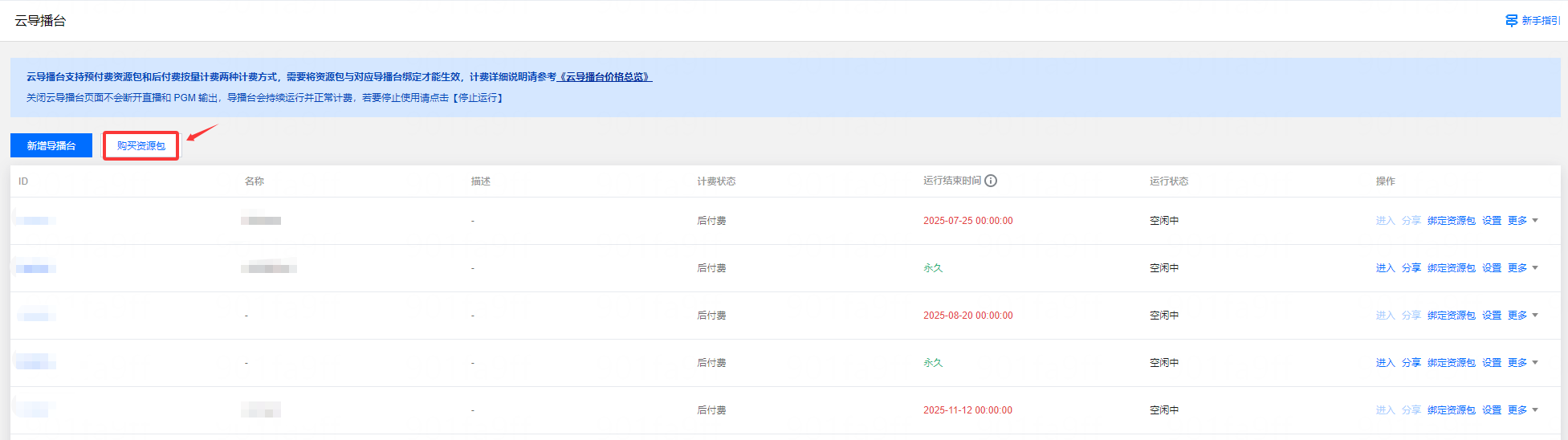Viewport: 1568px width, 440px height.
Task: Click 永久 in the row with dash name
Action: point(933,363)
